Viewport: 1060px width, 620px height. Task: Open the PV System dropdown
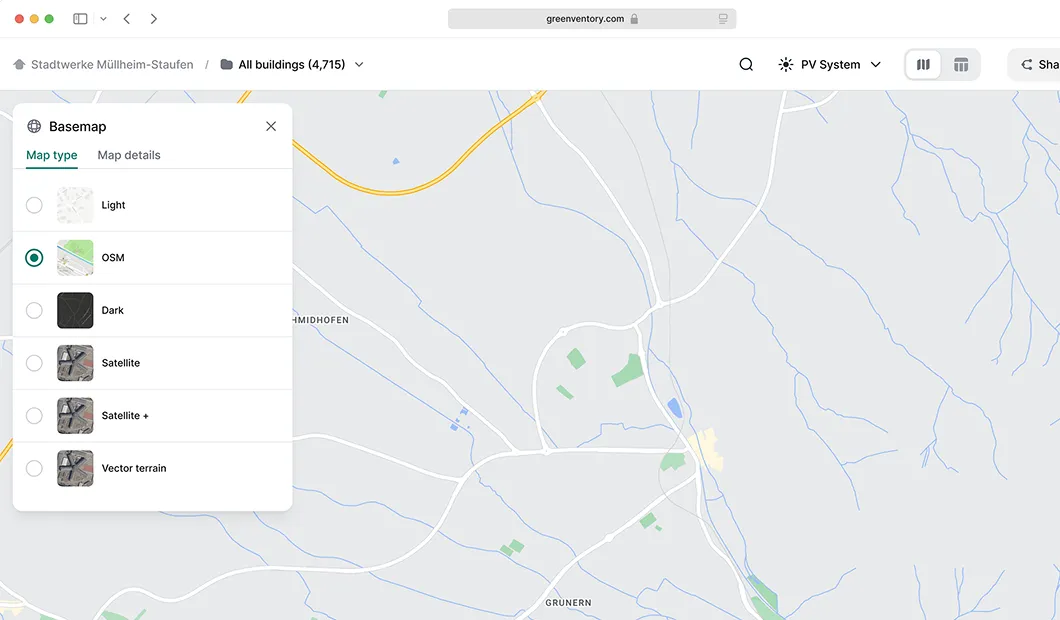click(x=876, y=63)
